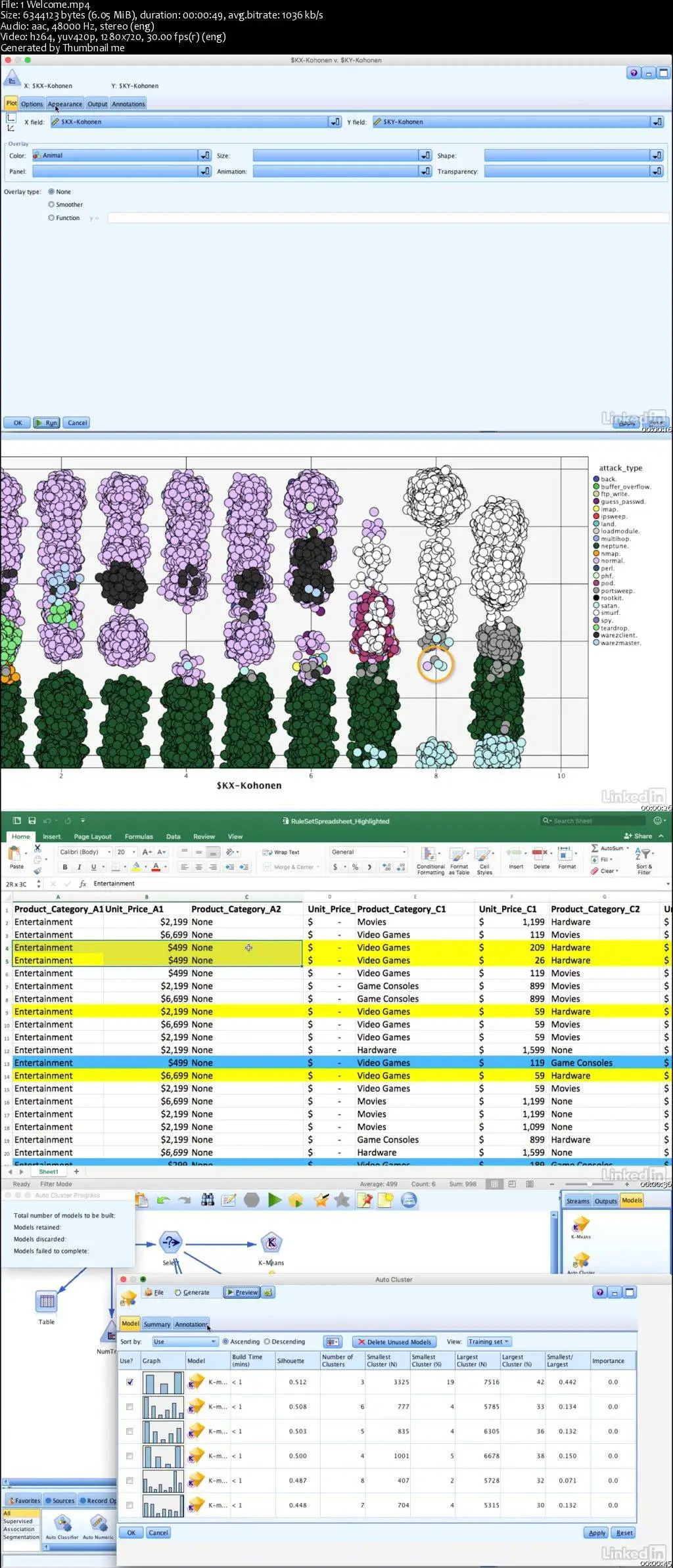The image size is (673, 1568).
Task: Click Delete Unused Models button
Action: (394, 1341)
